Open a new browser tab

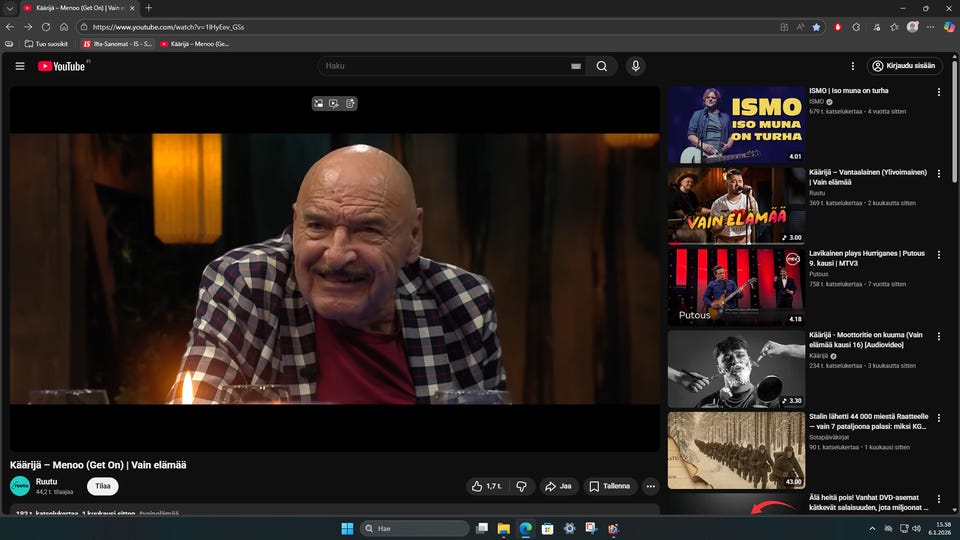coord(149,8)
